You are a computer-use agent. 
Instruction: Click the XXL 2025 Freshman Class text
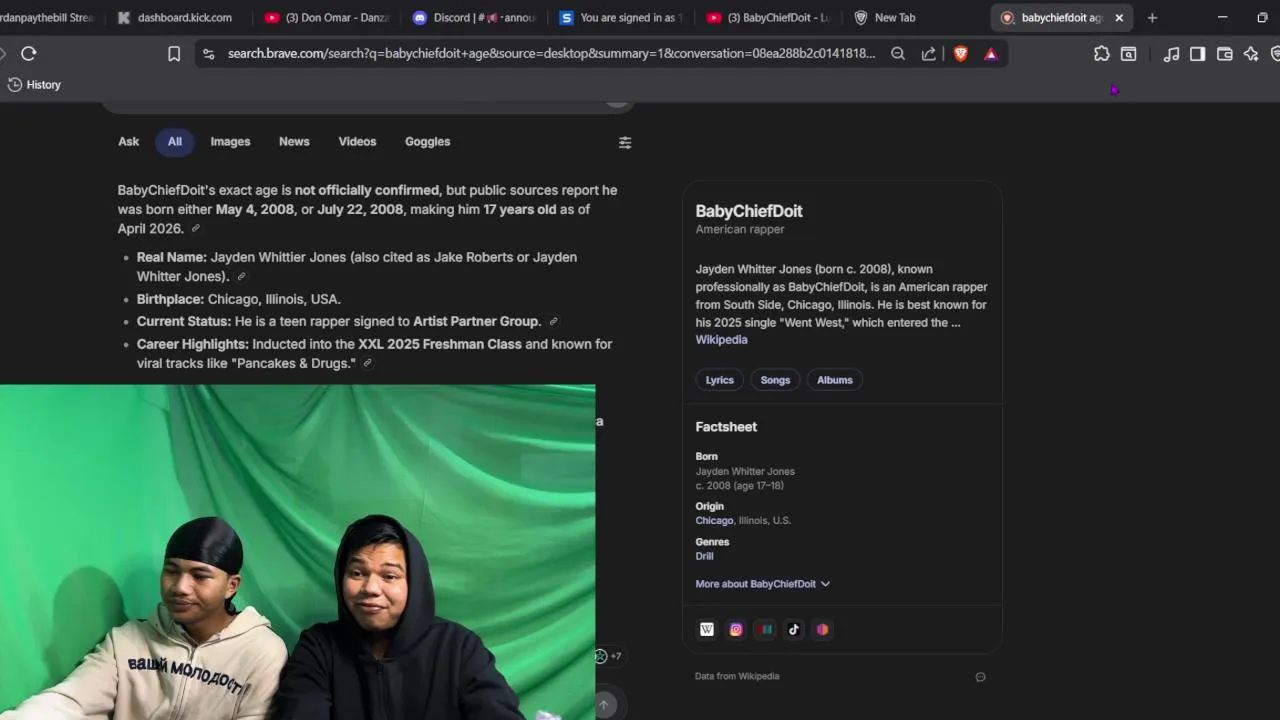coord(440,344)
